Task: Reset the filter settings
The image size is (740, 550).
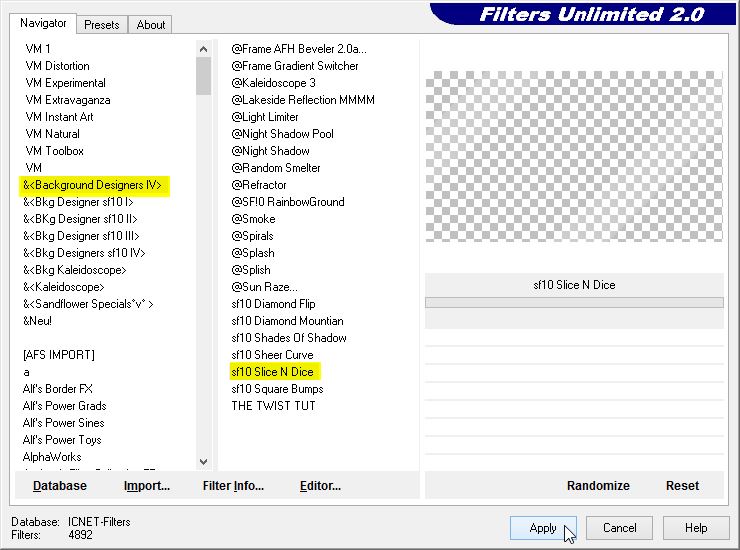Action: (x=682, y=486)
